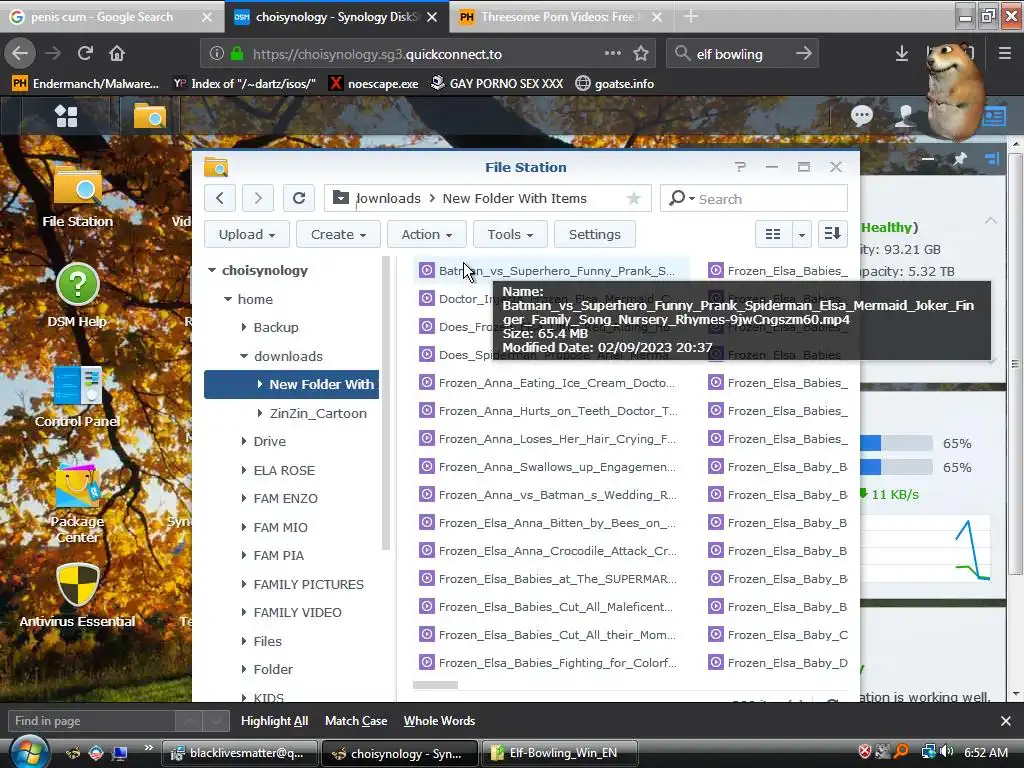Bookmark this page with star icon
The height and width of the screenshot is (768, 1024).
[x=641, y=54]
